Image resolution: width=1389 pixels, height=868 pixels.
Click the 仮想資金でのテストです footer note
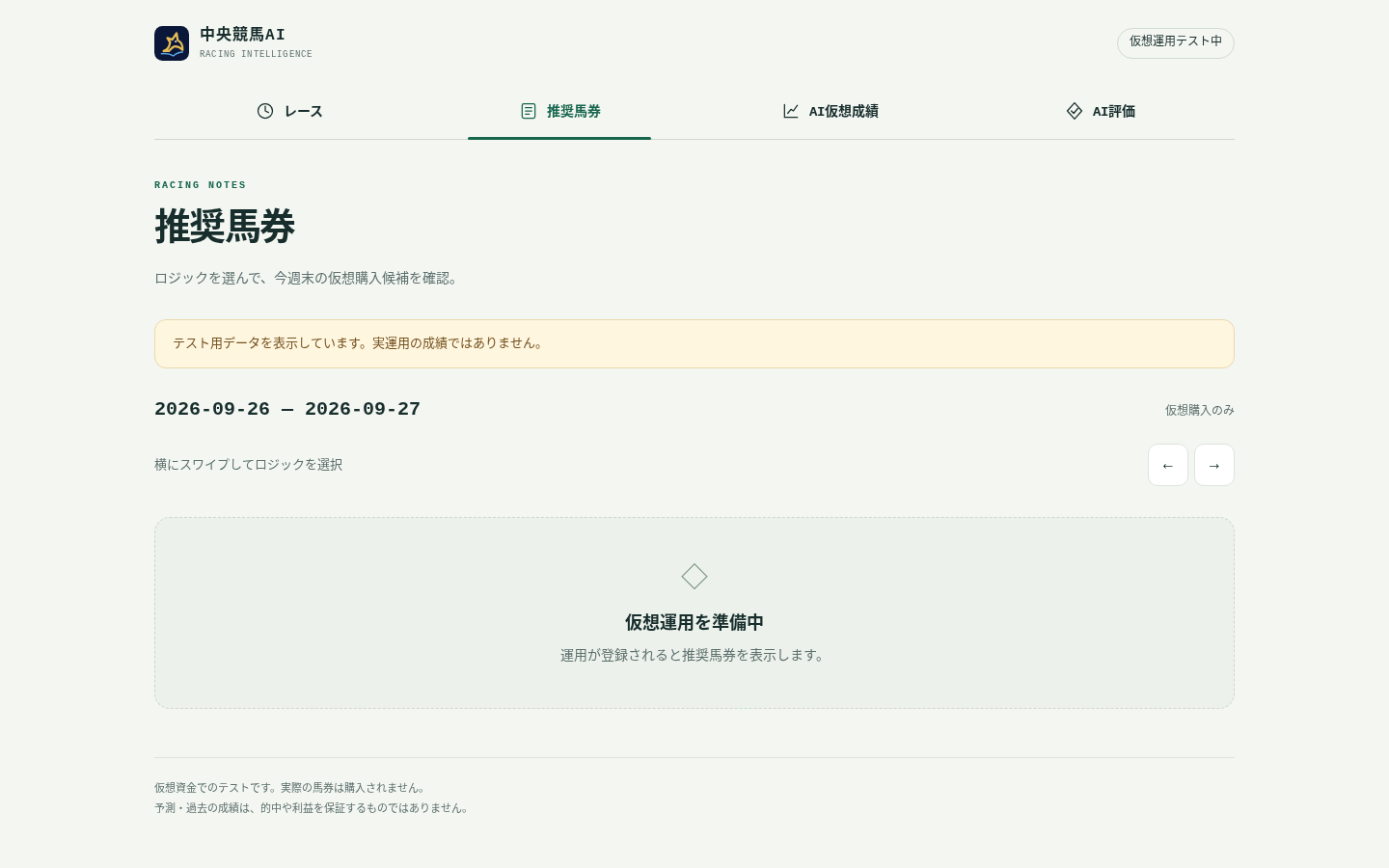pos(292,788)
